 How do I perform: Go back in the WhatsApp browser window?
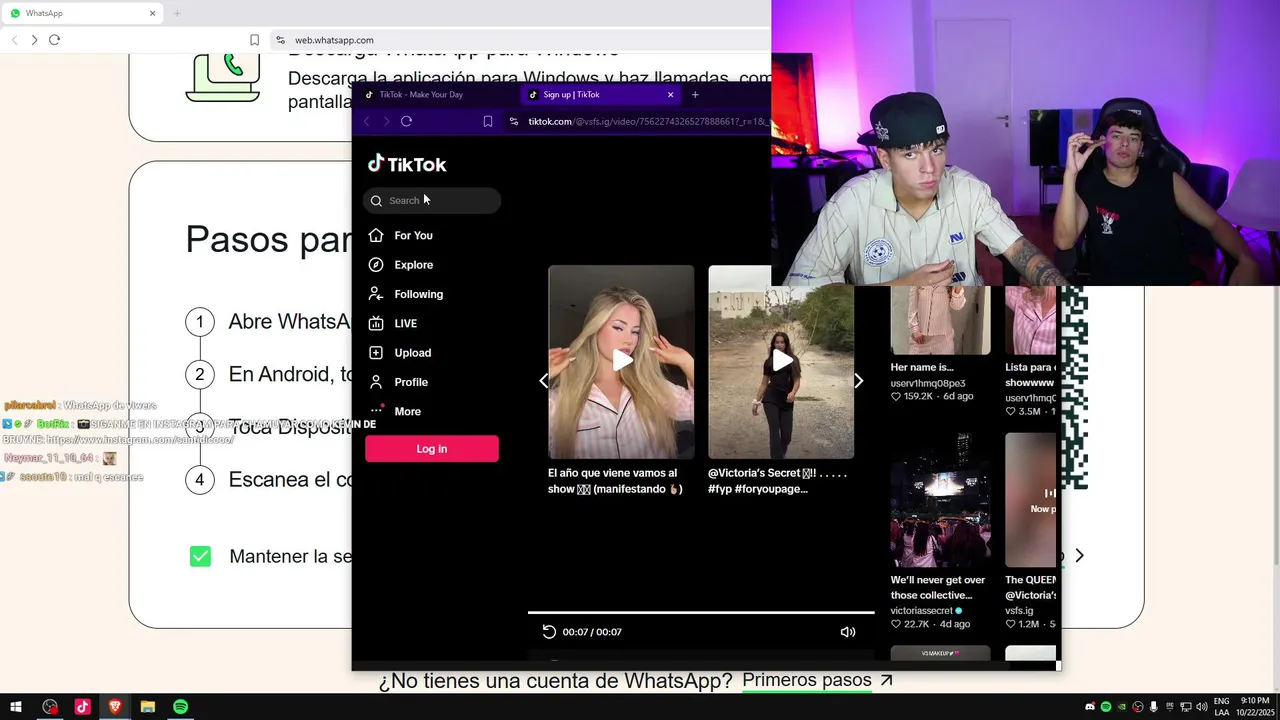pos(14,40)
